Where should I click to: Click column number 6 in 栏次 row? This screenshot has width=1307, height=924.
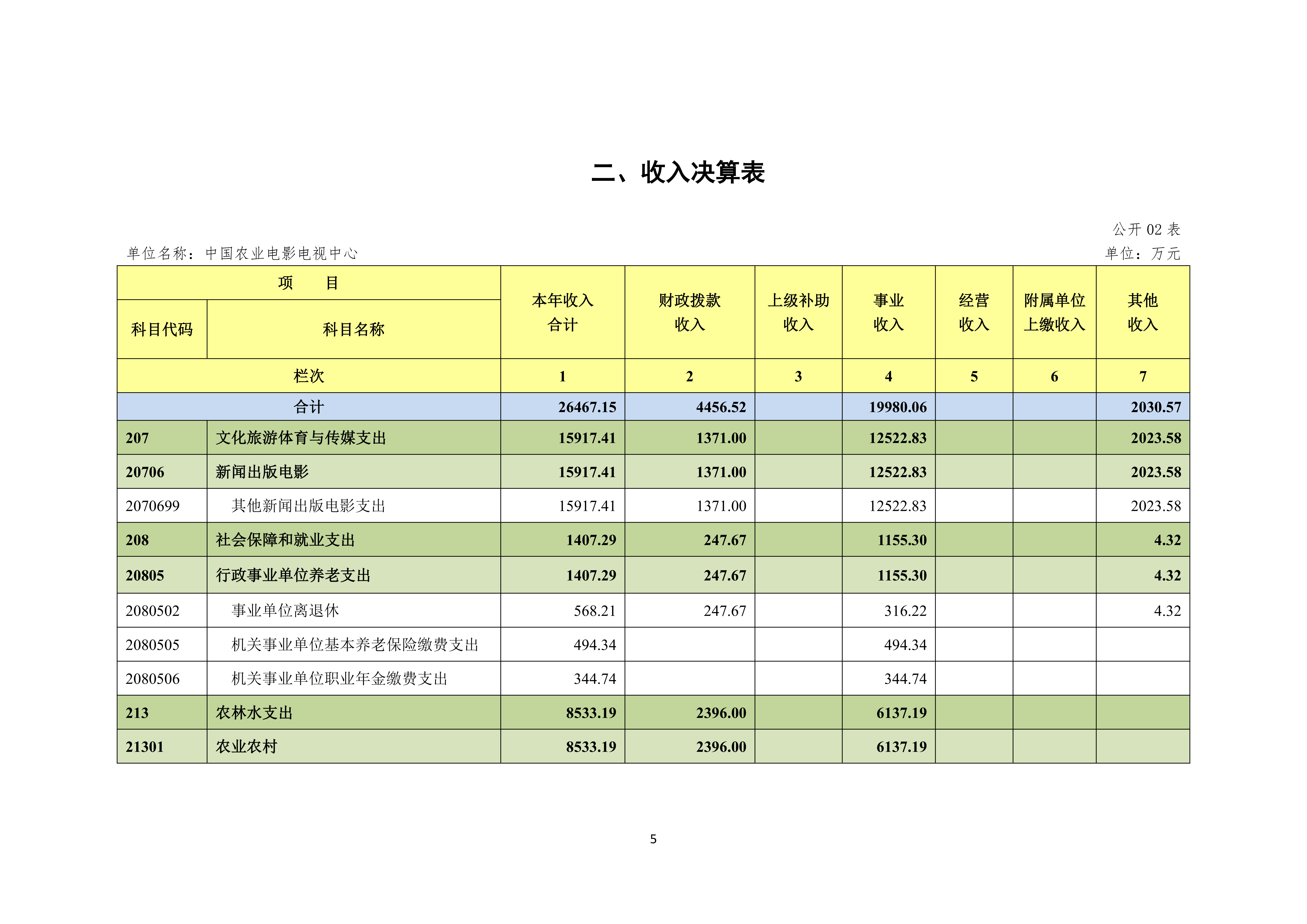click(1054, 376)
